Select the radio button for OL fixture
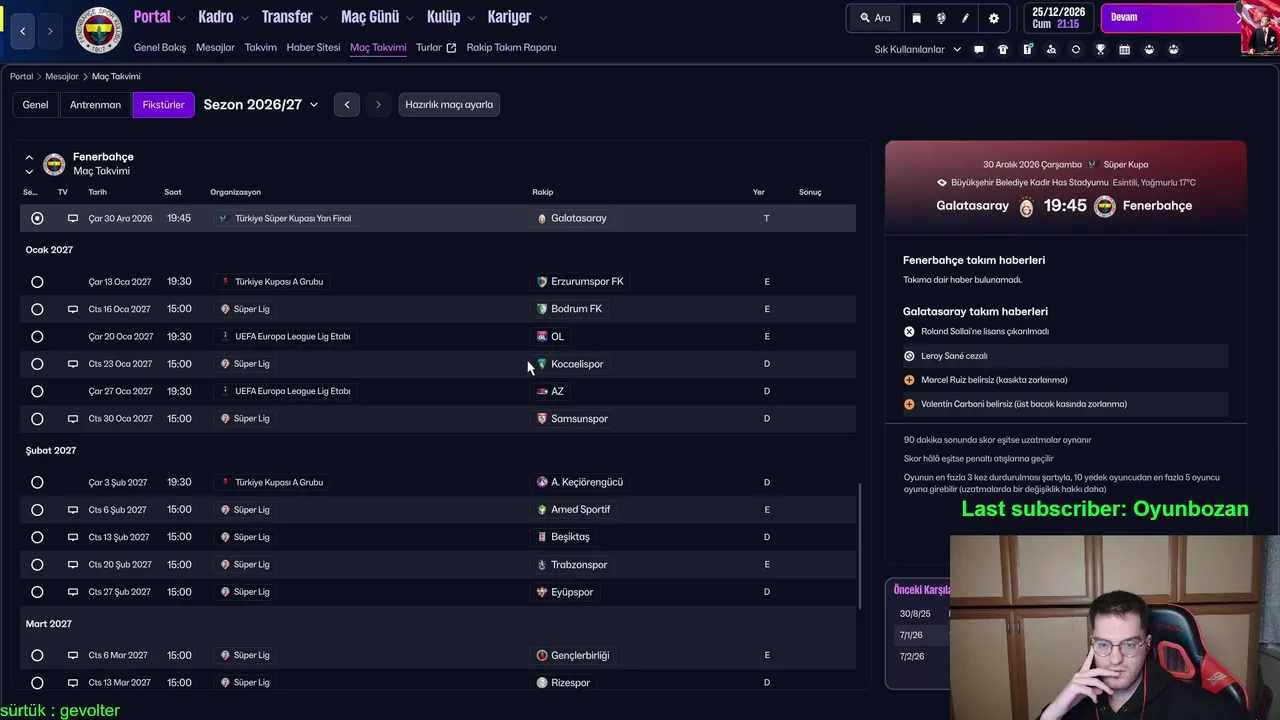 point(37,337)
